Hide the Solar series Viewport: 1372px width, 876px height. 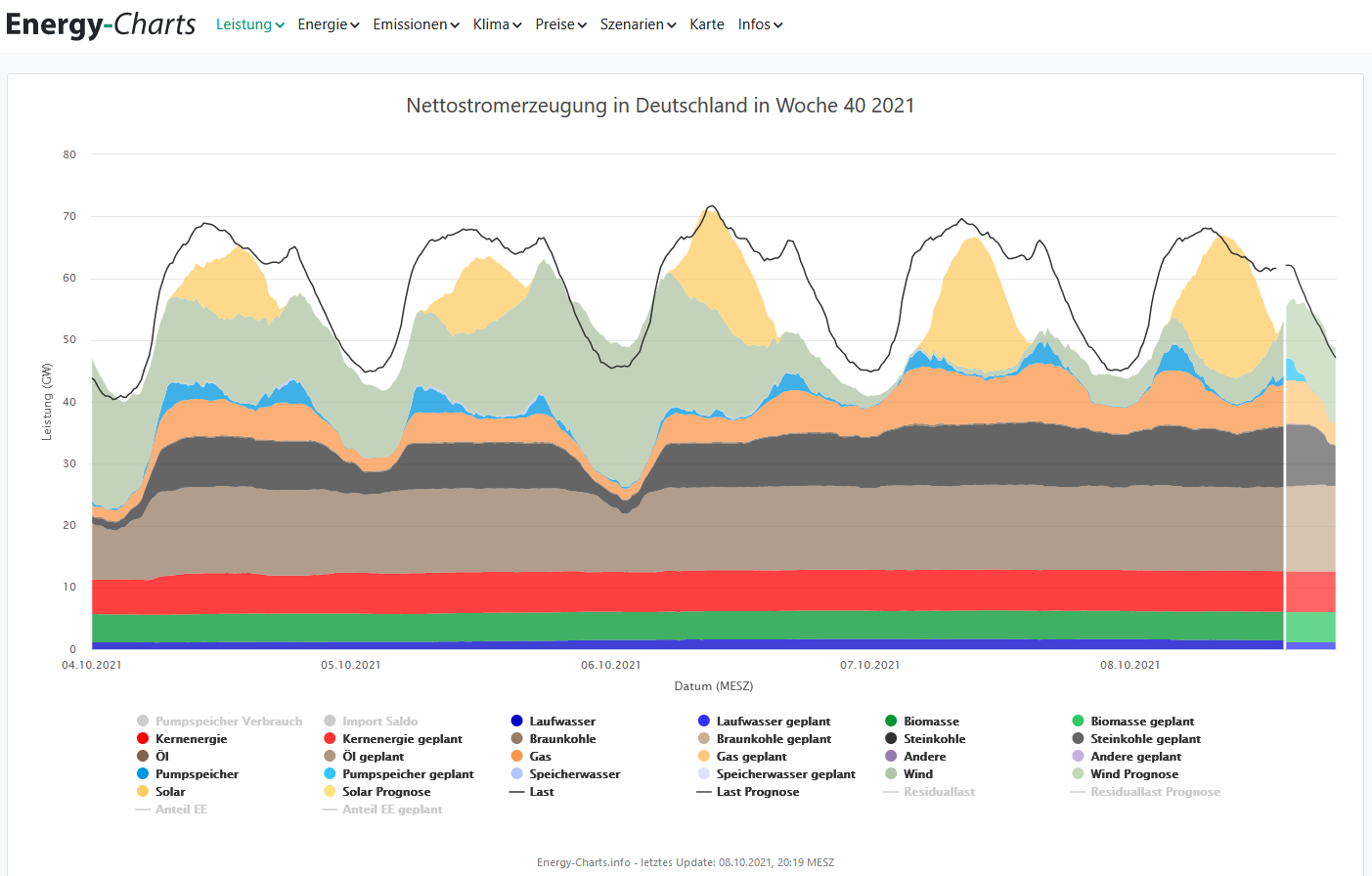click(161, 792)
